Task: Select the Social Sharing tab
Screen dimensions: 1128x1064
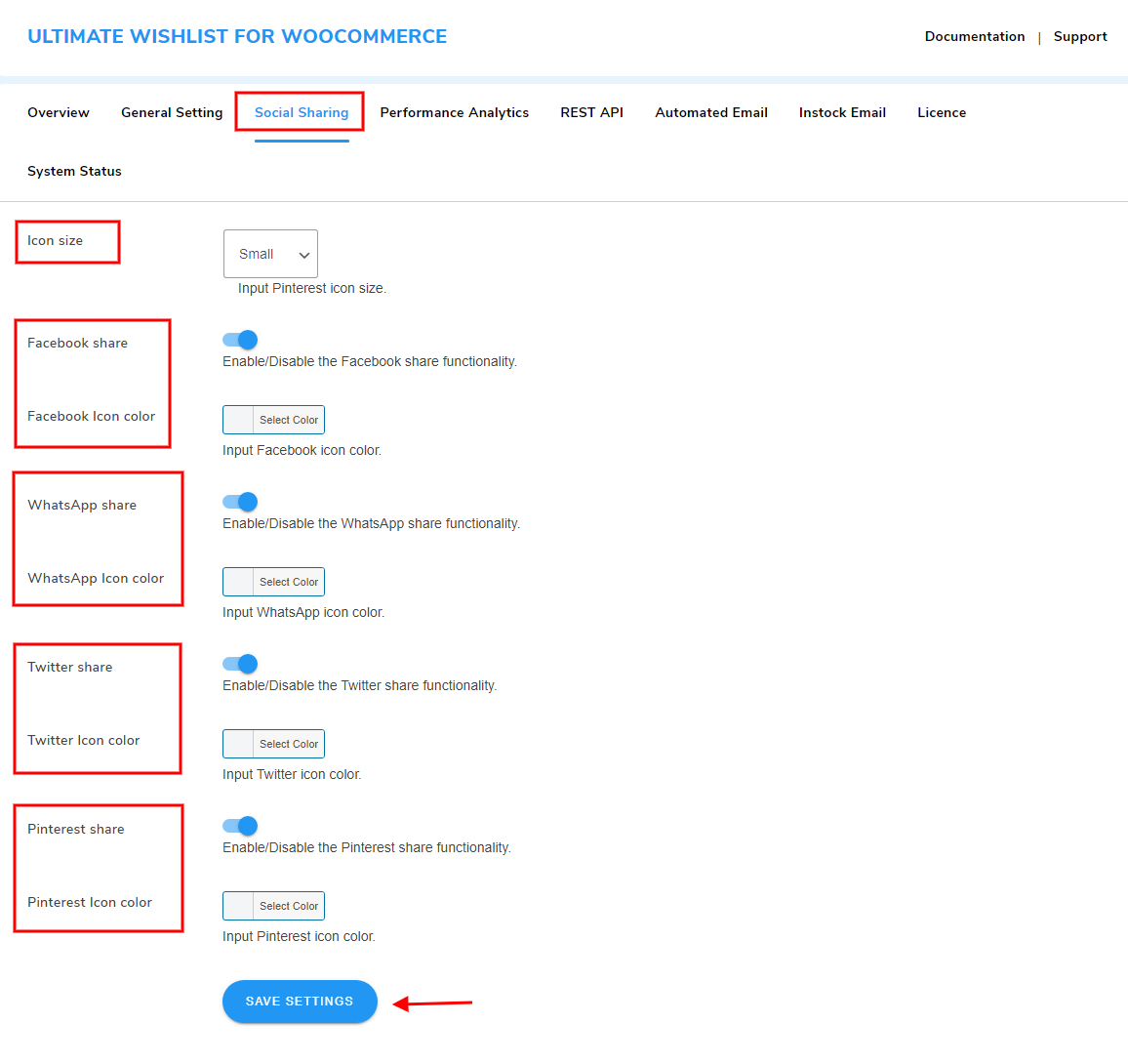Action: tap(302, 112)
